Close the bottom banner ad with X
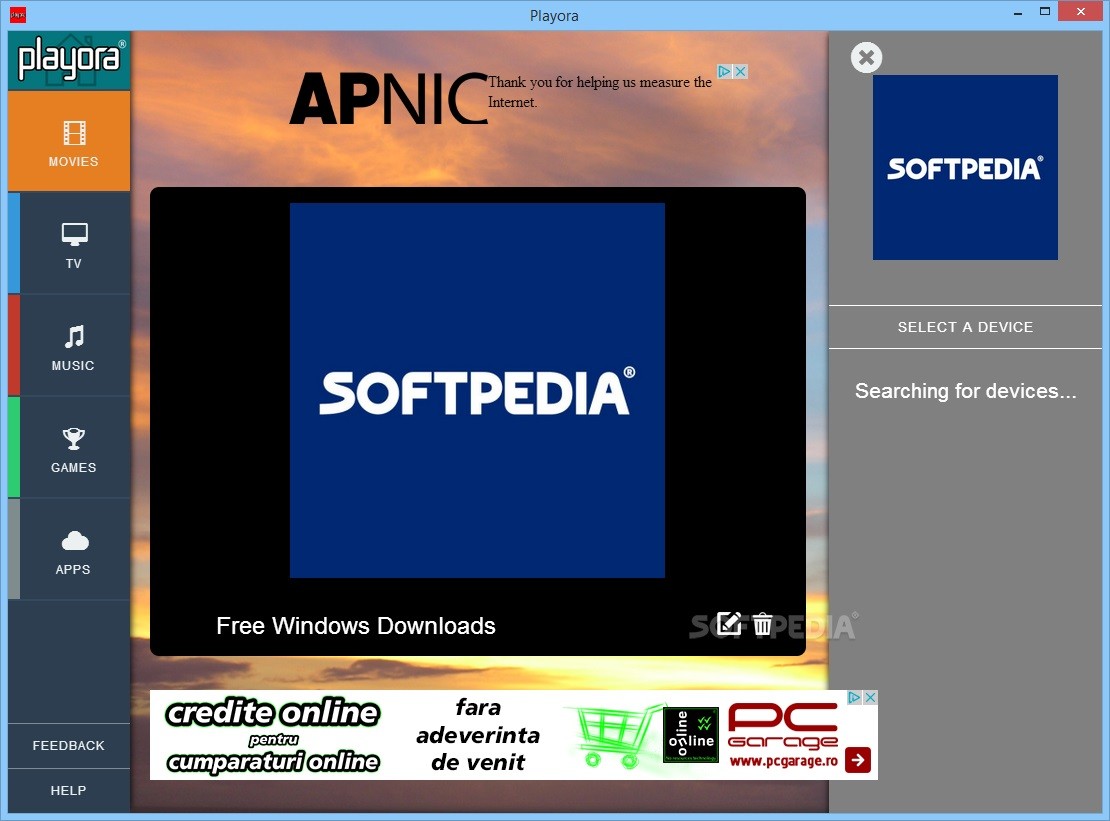This screenshot has width=1110, height=821. tap(871, 697)
